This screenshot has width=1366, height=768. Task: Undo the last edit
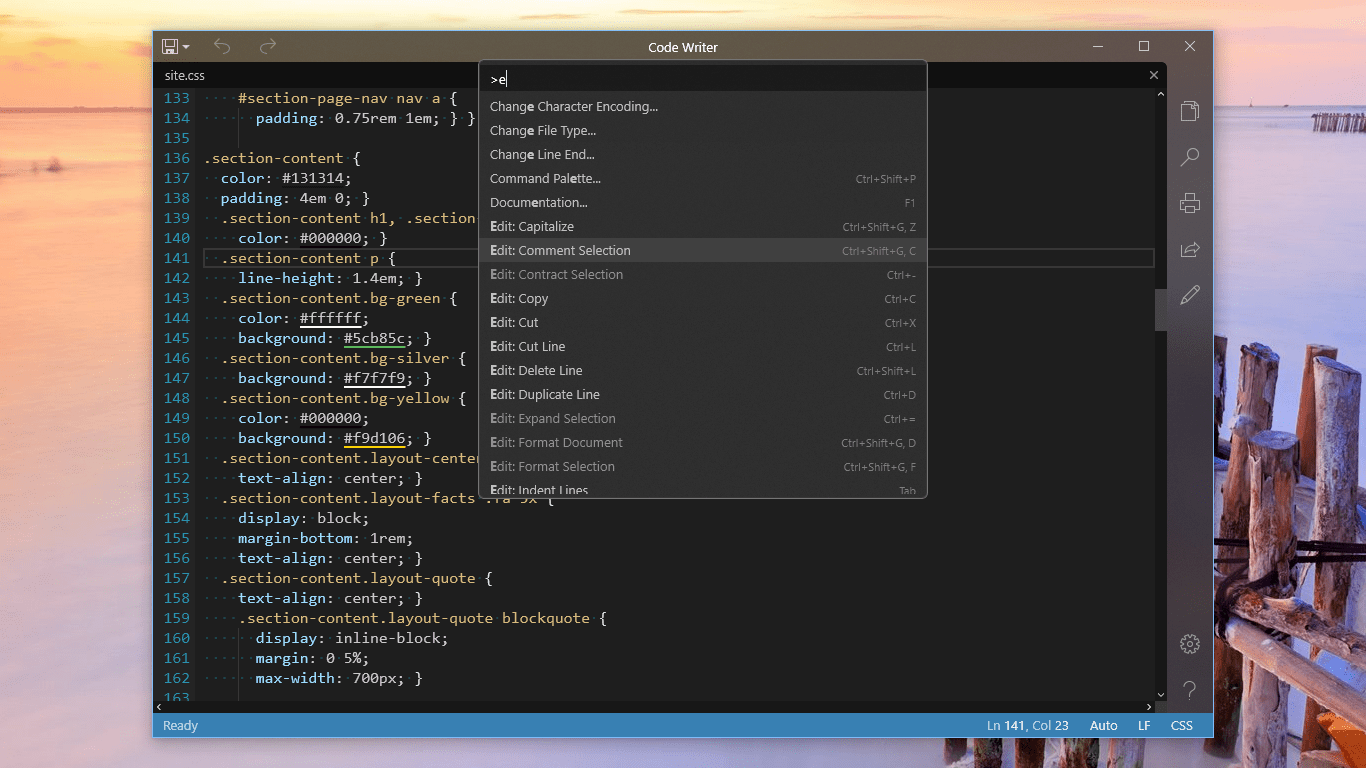click(x=221, y=46)
